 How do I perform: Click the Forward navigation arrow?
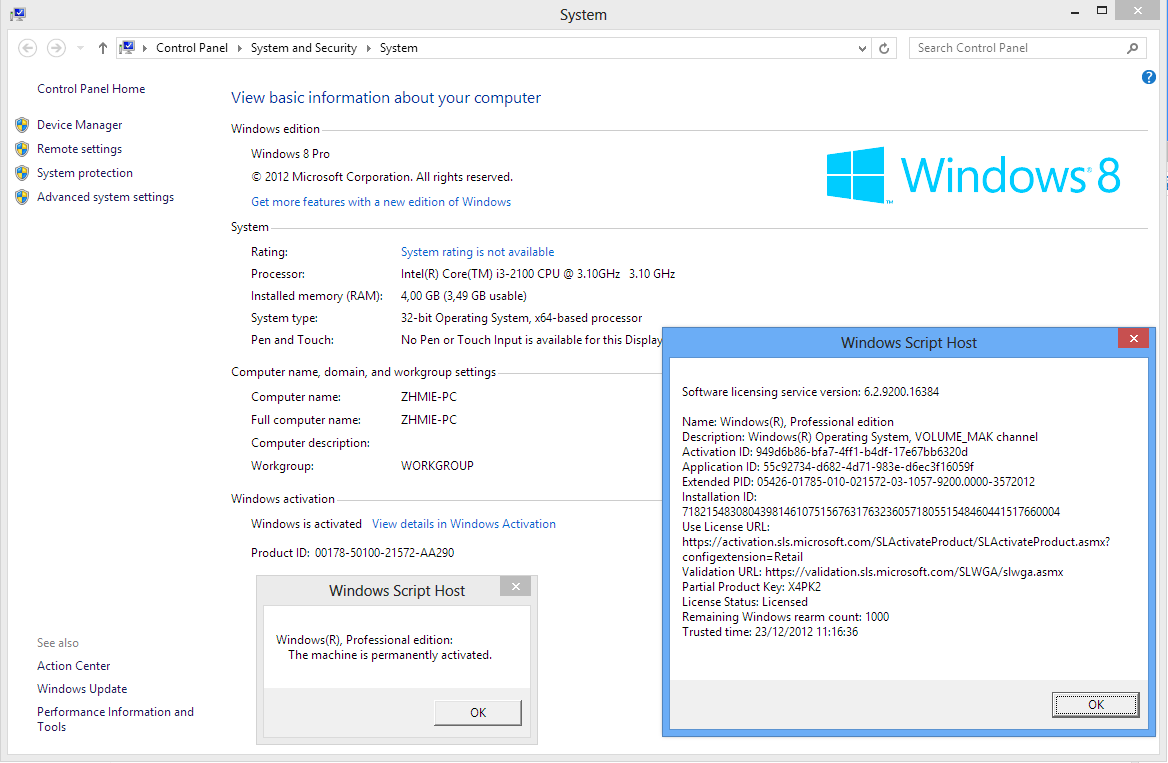coord(56,48)
